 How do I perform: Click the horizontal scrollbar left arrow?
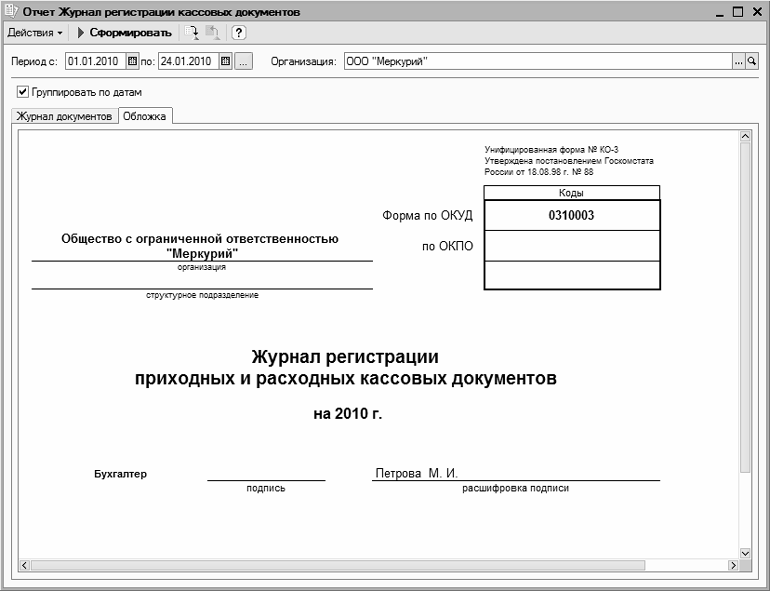coord(24,566)
